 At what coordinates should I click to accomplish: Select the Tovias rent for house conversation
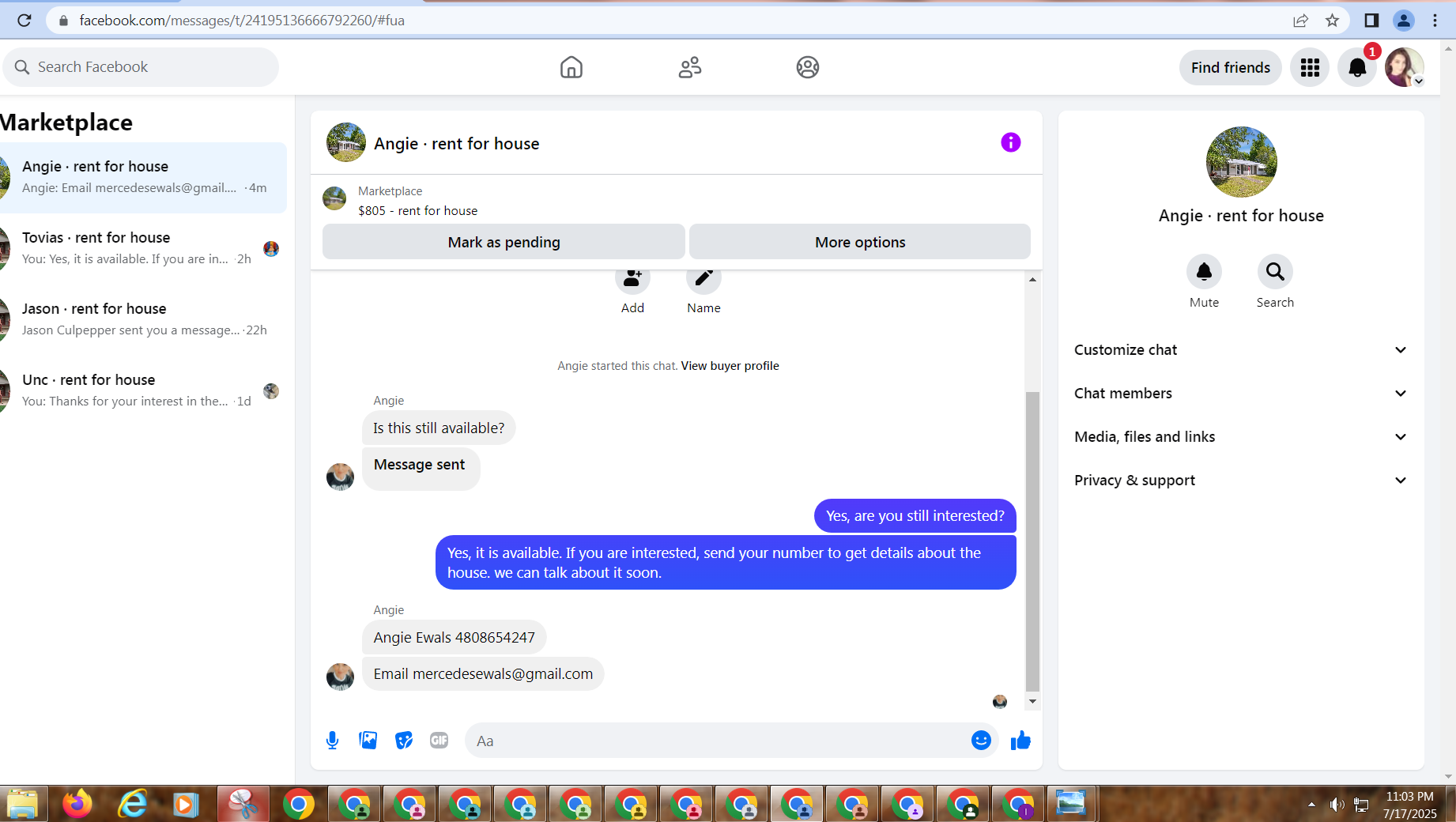[143, 249]
